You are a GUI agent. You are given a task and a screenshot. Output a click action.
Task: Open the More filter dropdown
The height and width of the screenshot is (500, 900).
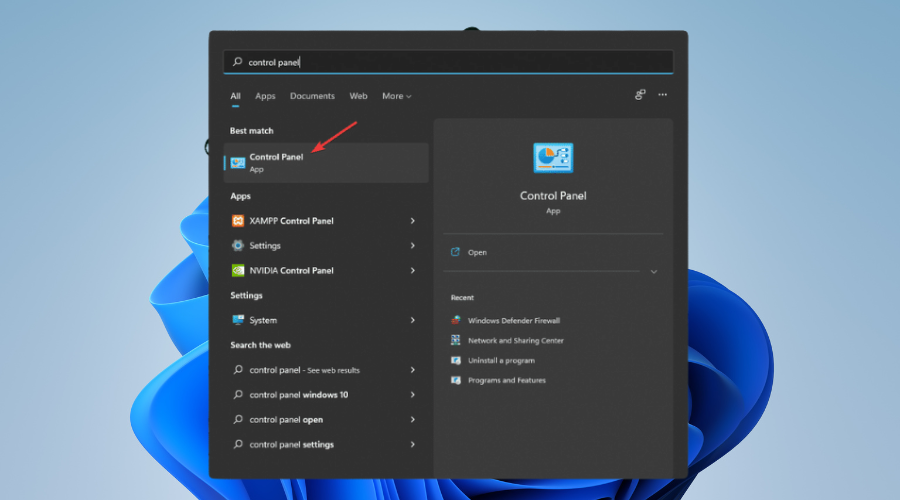tap(397, 96)
